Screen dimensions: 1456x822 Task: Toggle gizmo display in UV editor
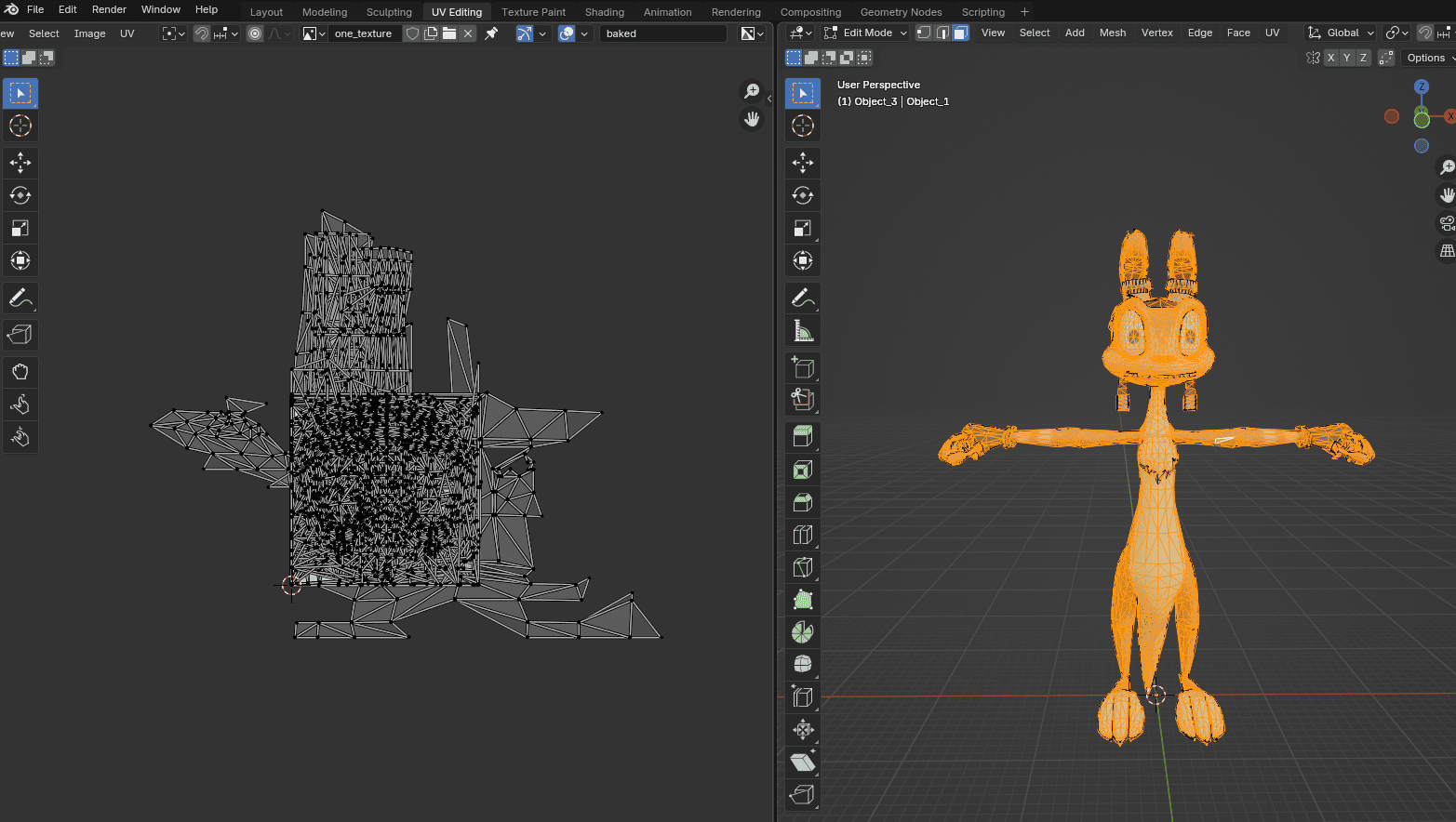(x=526, y=33)
